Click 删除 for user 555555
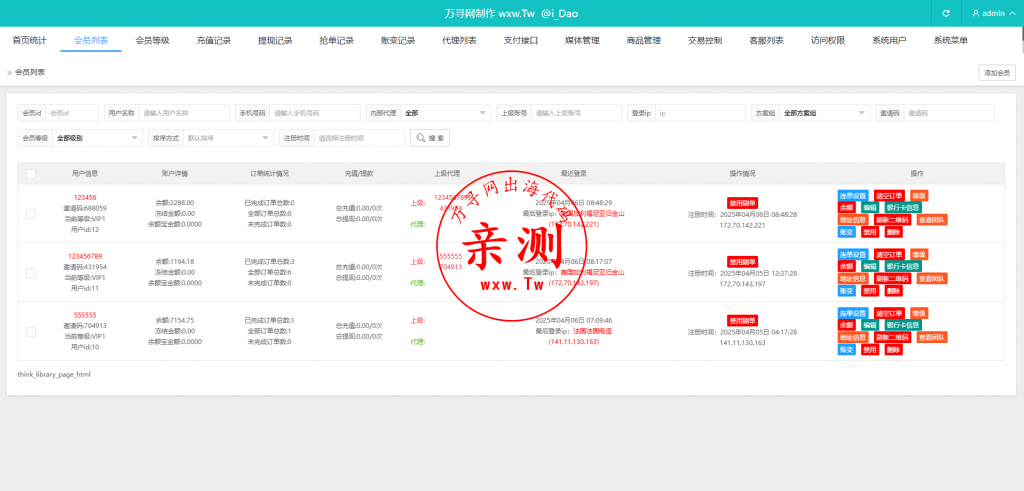The image size is (1024, 491). (x=893, y=349)
